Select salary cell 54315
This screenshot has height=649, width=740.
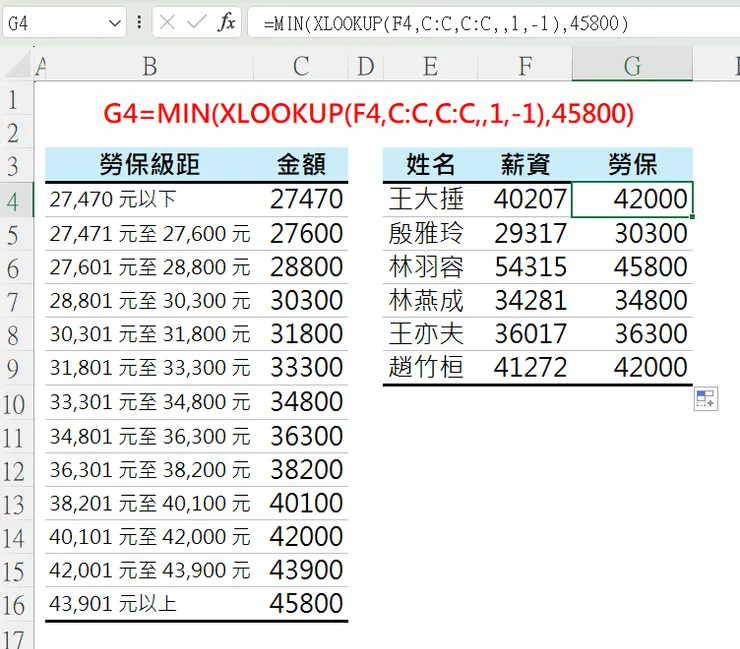pos(525,267)
